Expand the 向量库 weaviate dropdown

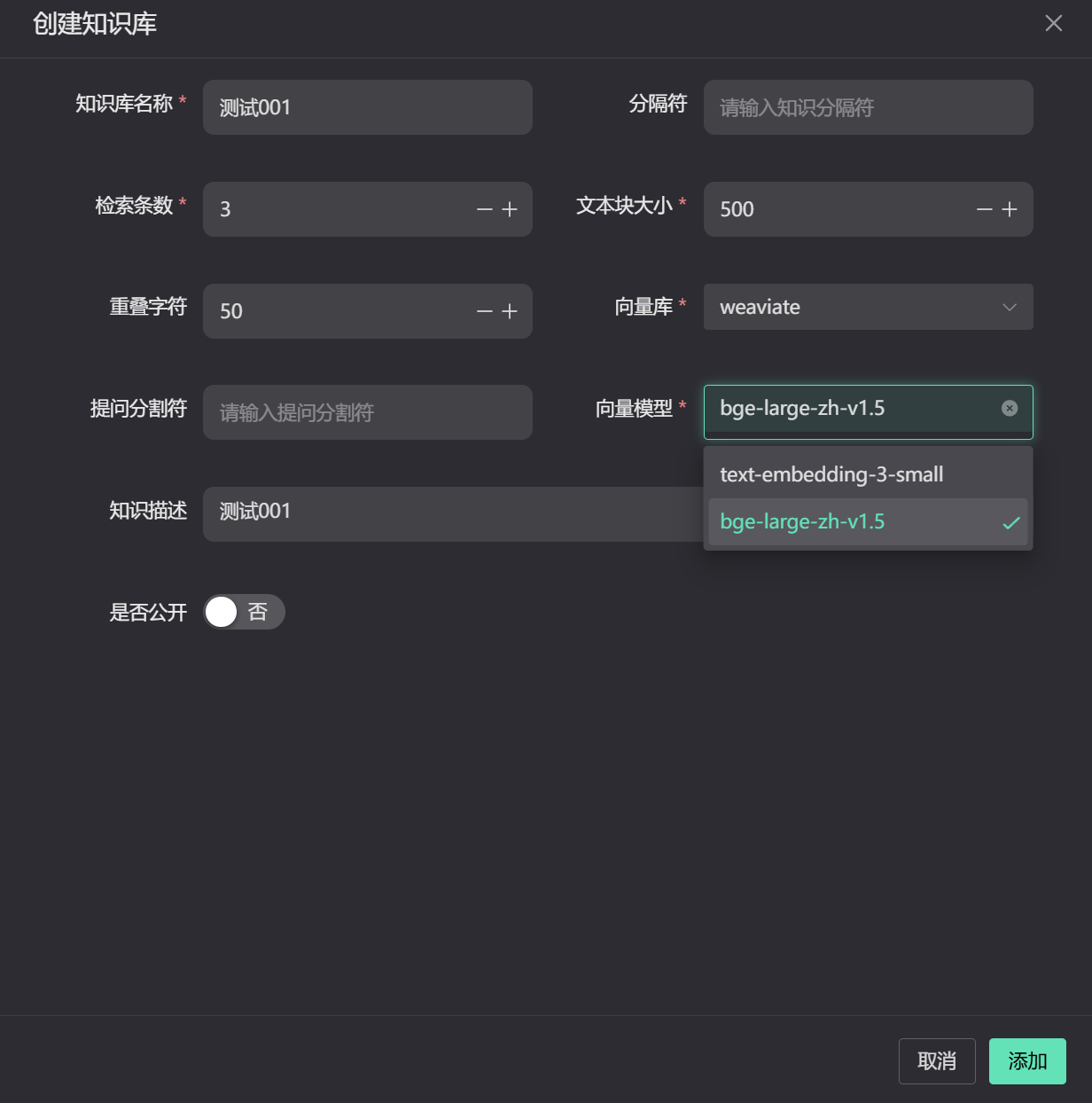pyautogui.click(x=869, y=307)
